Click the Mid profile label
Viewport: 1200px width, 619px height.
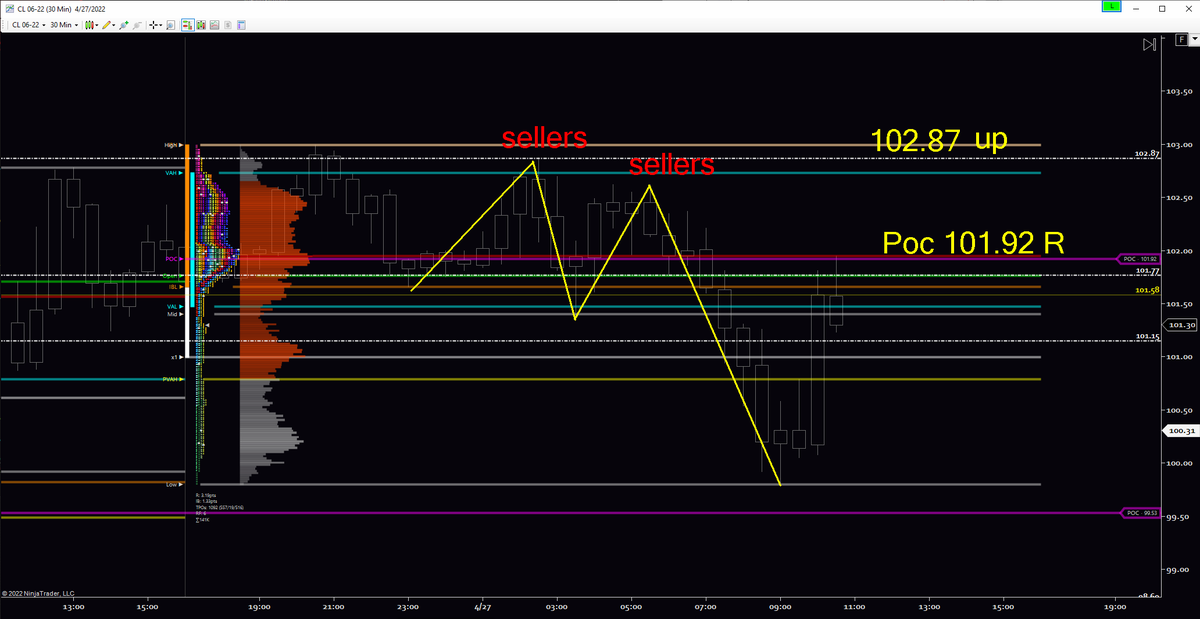click(x=174, y=314)
